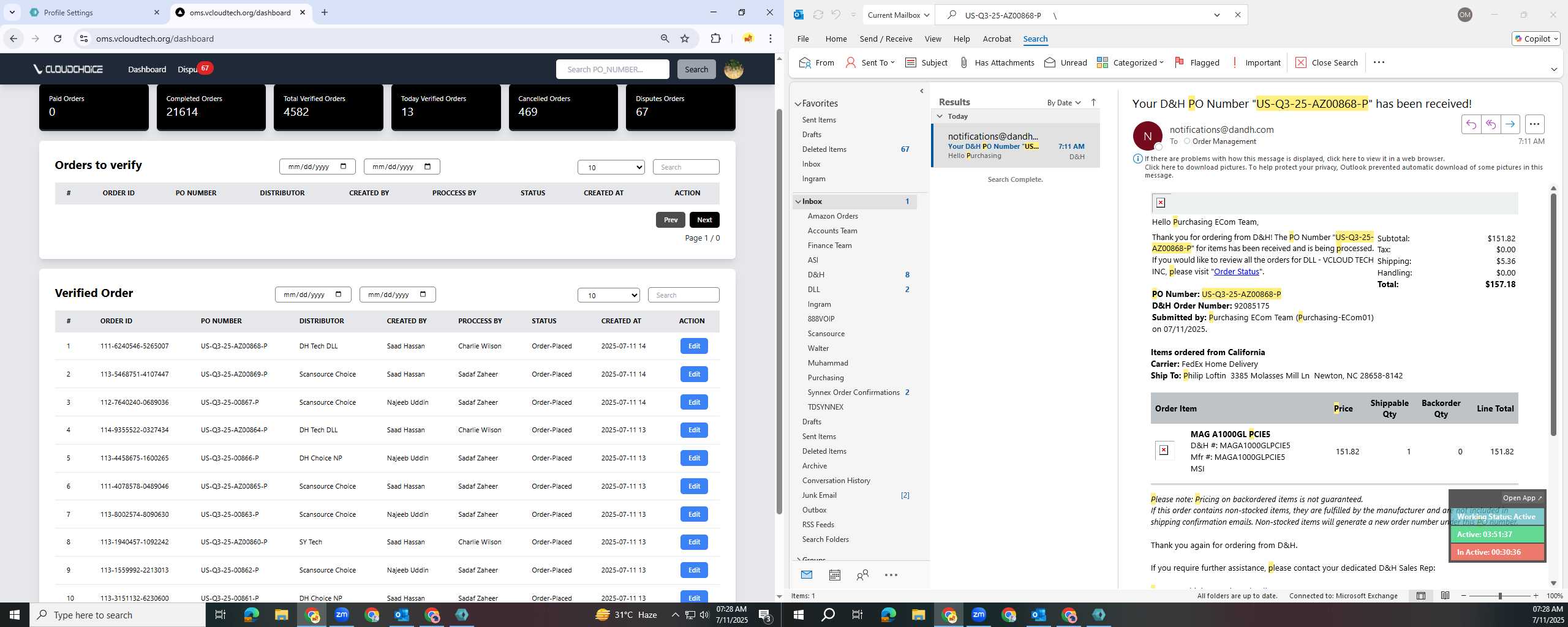Click Next in Orders to verify pagination
This screenshot has height=627, width=1568.
coord(704,220)
